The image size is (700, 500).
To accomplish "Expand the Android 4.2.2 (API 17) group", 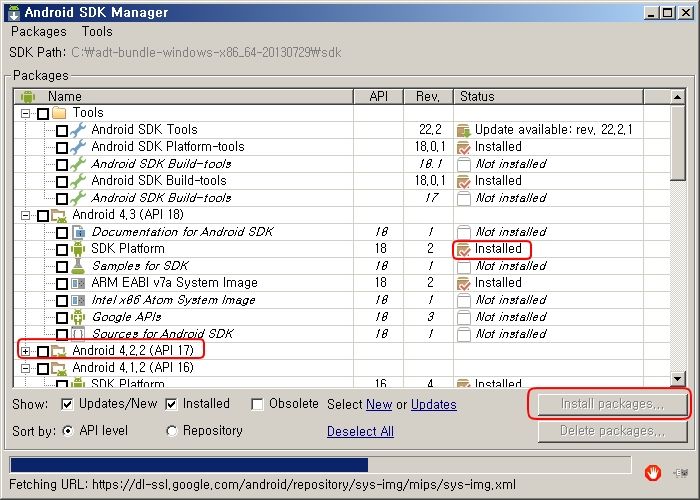I will [25, 352].
